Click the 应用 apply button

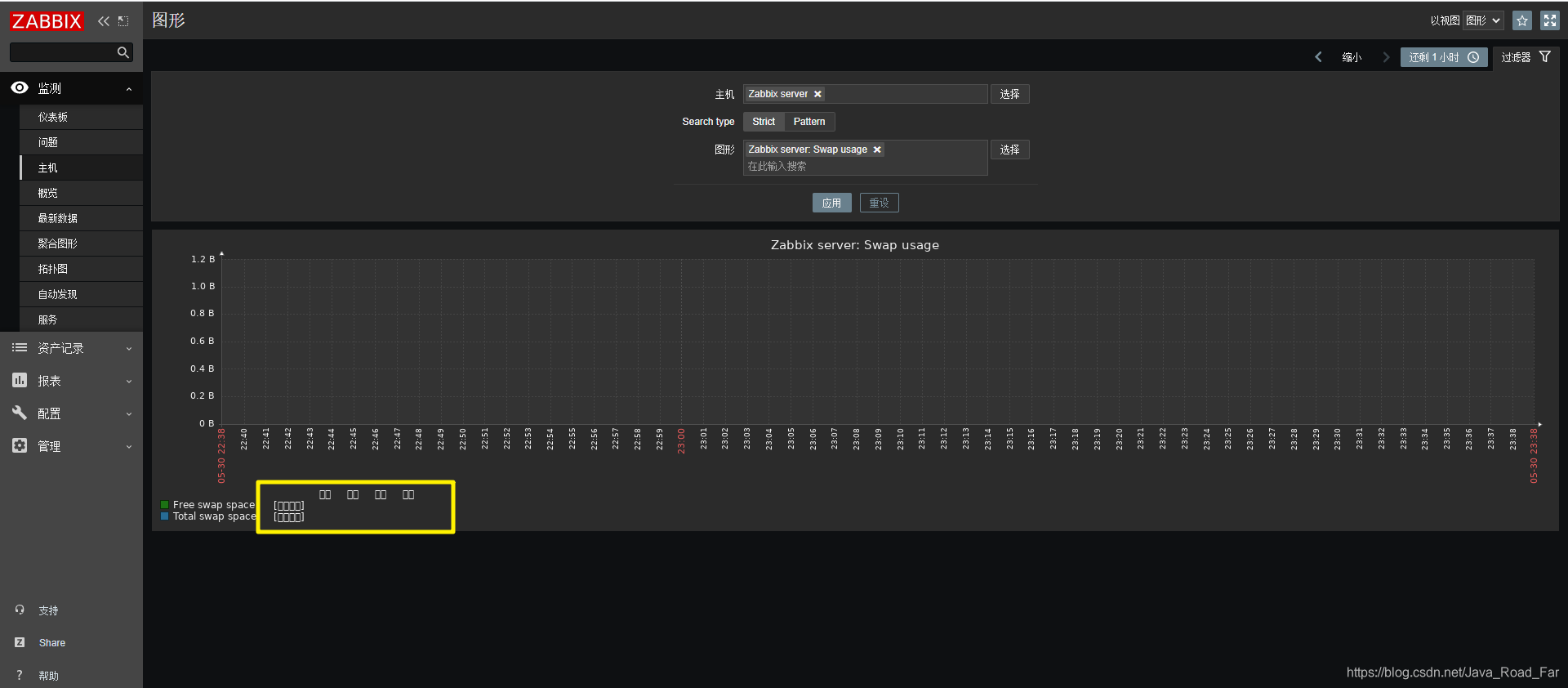click(x=832, y=203)
